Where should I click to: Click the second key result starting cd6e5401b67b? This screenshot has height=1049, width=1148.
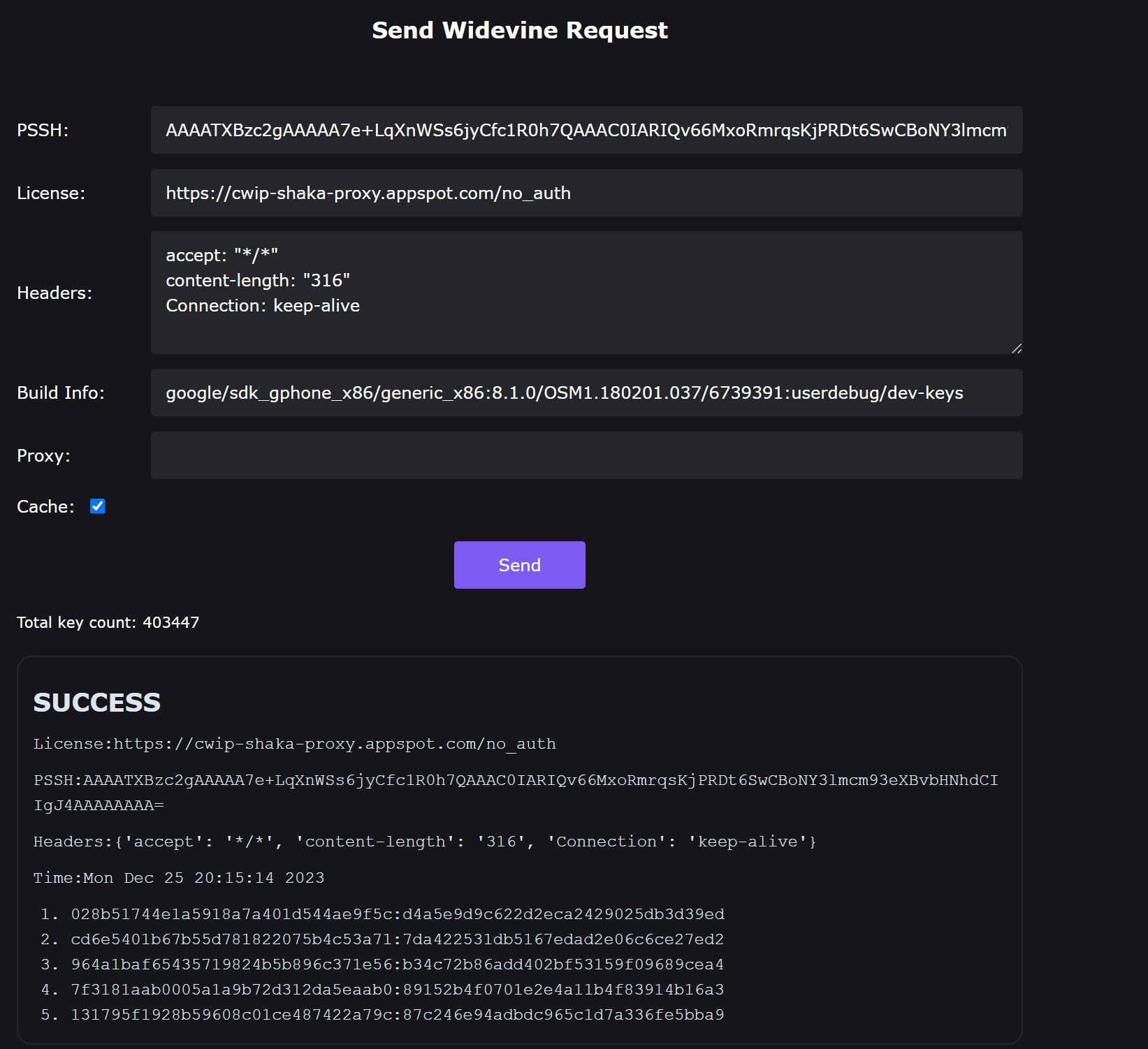pos(397,939)
